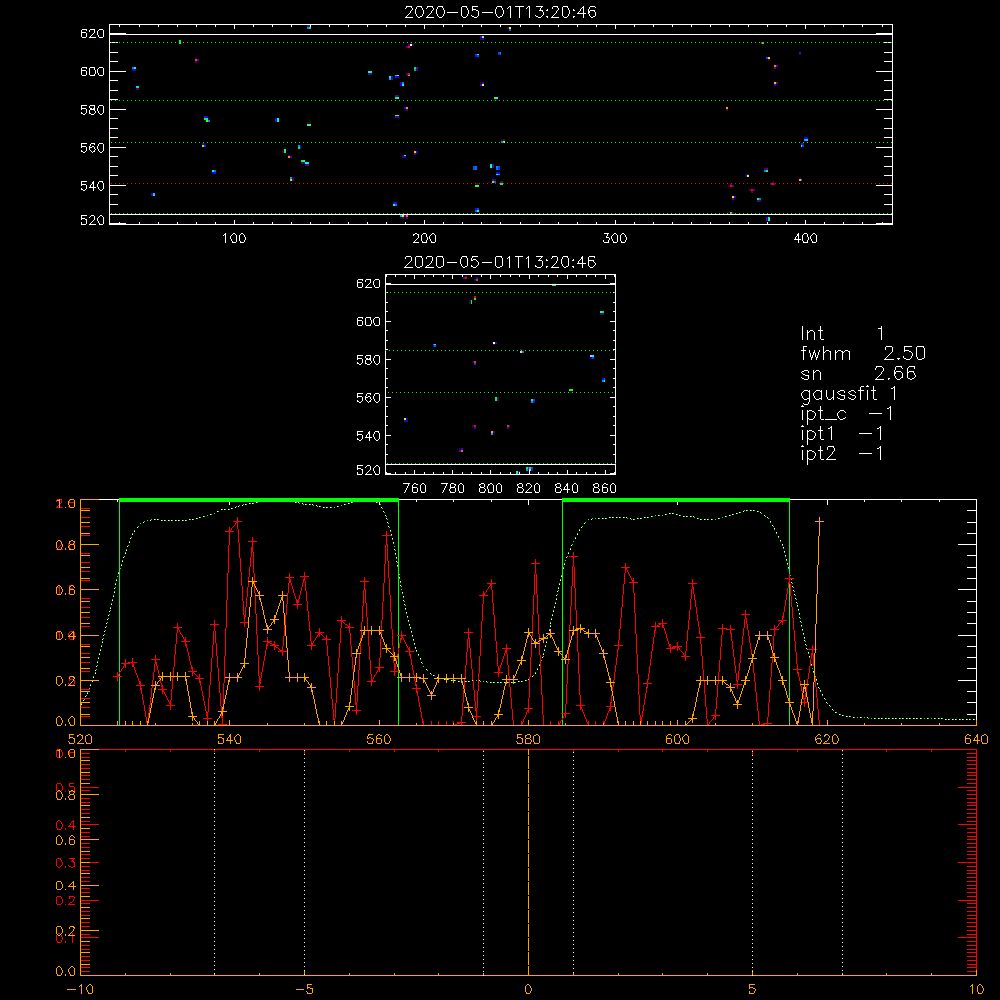This screenshot has width=1000, height=1000.
Task: Click the '640' x-axis label of profile plot
Action: tap(976, 739)
